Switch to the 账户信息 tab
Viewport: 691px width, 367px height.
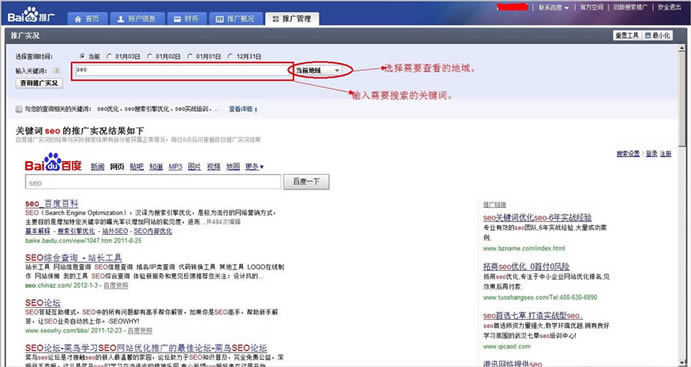(136, 19)
